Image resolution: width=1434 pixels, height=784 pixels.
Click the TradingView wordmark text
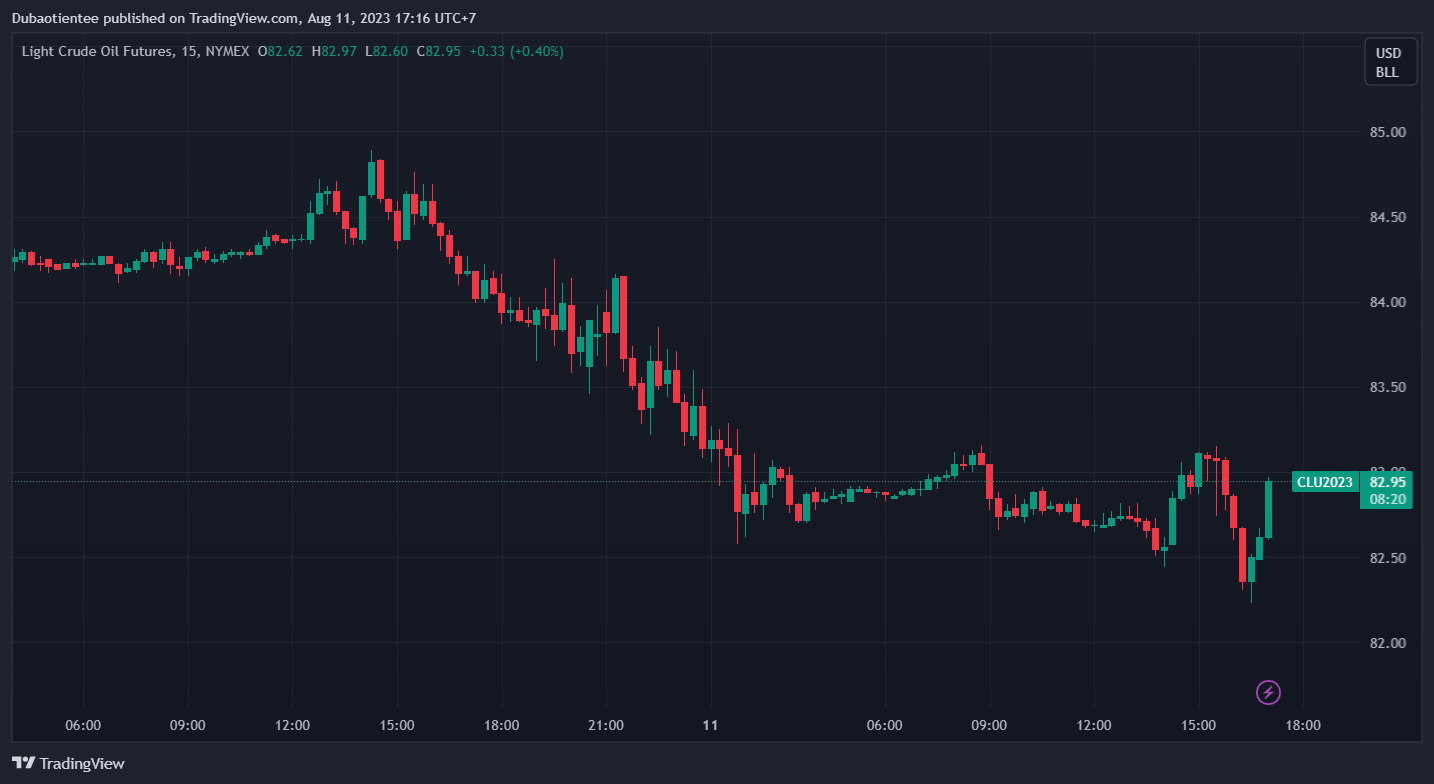[83, 764]
